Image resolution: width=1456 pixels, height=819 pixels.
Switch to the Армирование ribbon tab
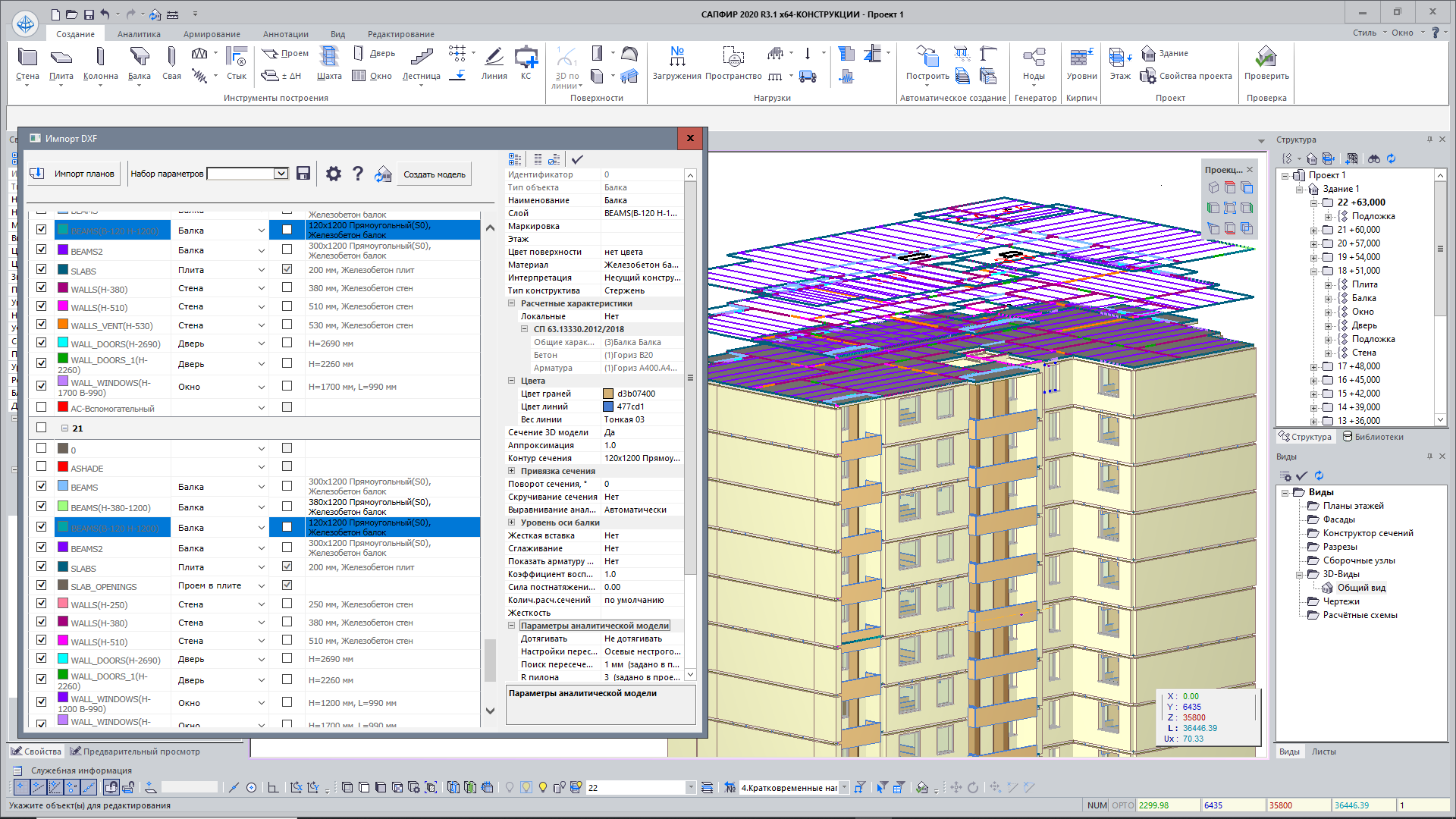[x=212, y=34]
